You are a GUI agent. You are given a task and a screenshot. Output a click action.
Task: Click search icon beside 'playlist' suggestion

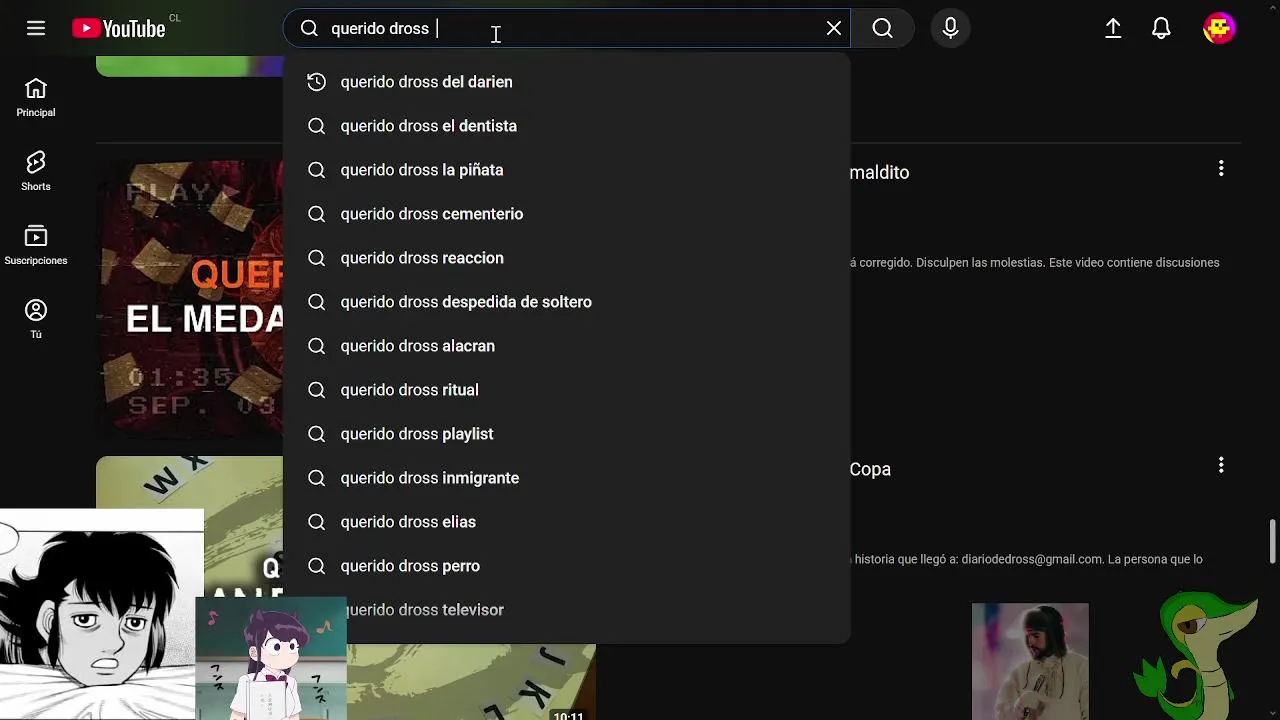316,434
